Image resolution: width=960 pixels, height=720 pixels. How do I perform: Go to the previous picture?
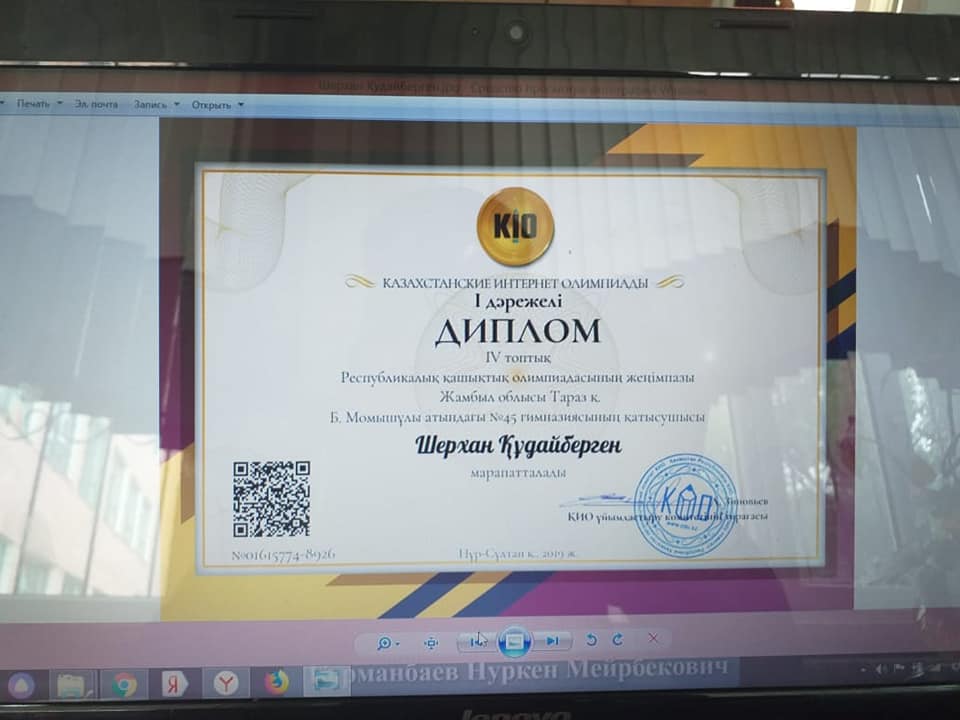[x=478, y=641]
